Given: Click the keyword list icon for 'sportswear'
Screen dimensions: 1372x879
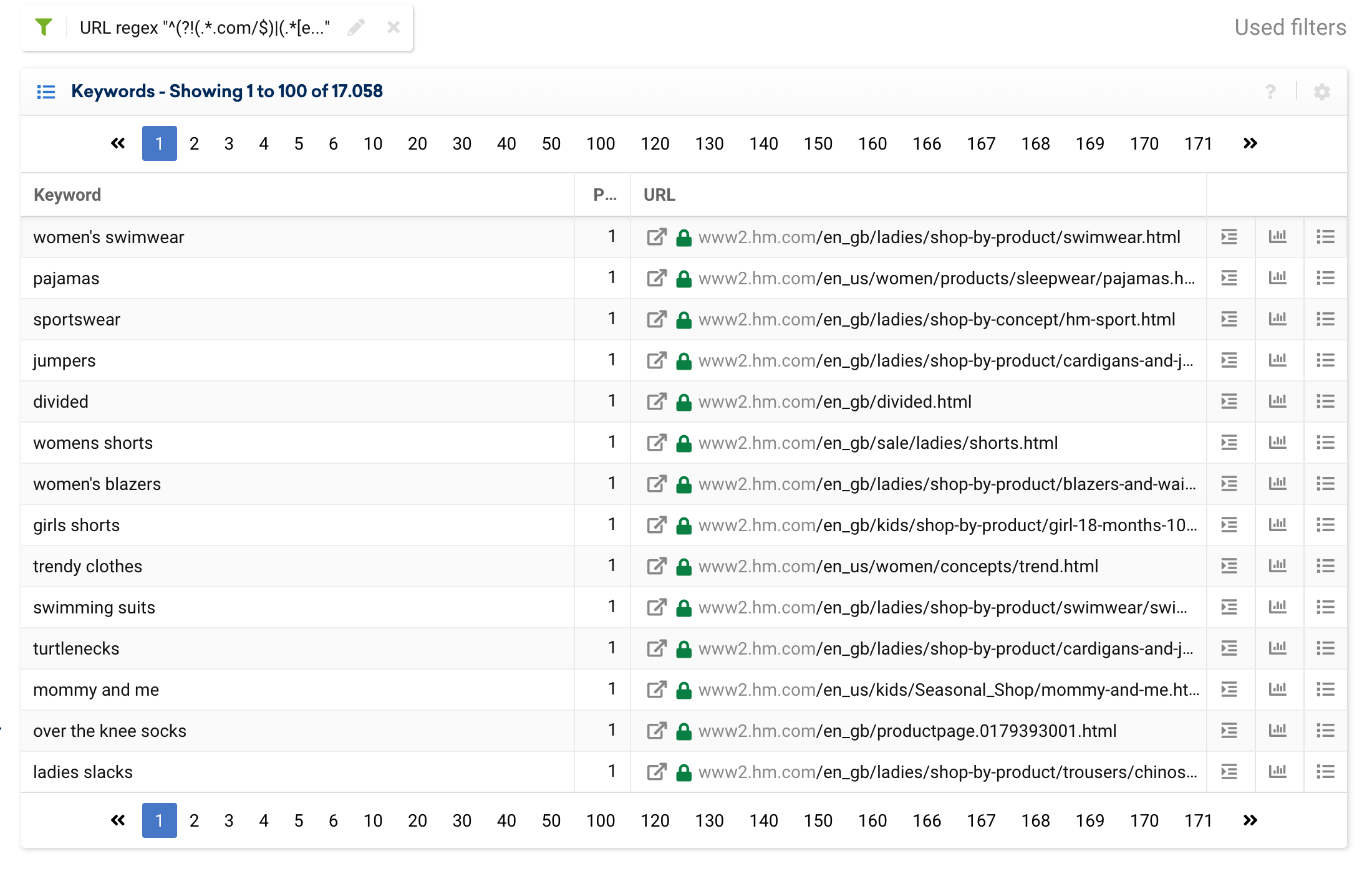Looking at the screenshot, I should tap(1325, 319).
